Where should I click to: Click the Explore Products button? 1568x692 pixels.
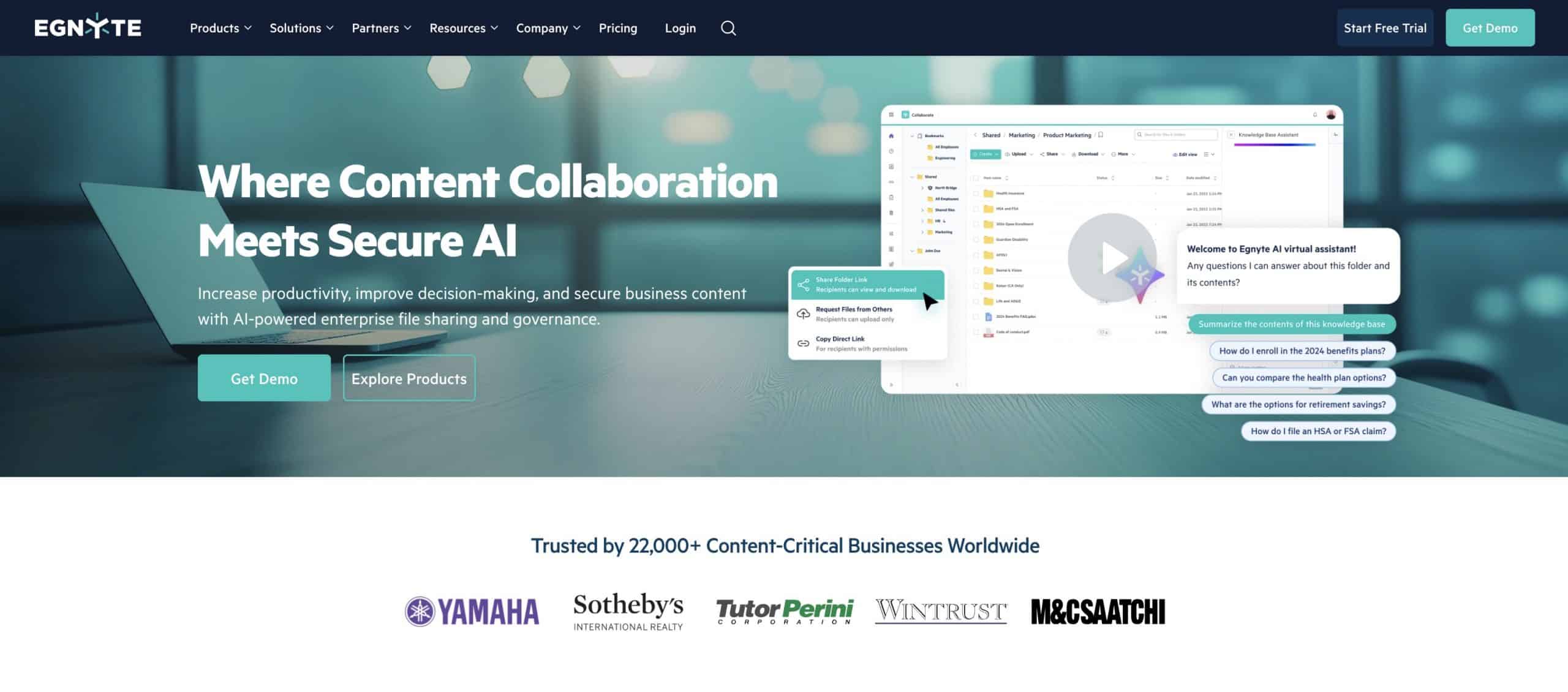[x=409, y=378]
